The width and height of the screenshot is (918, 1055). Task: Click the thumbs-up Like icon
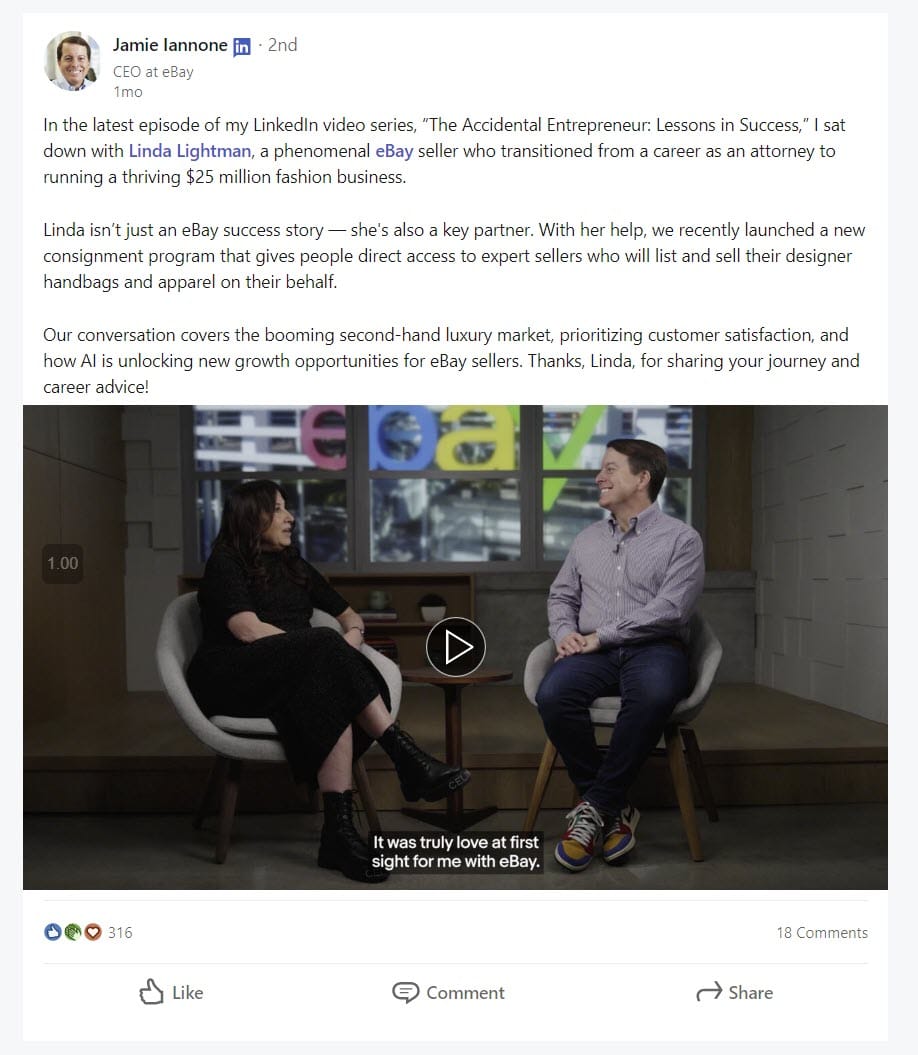(x=151, y=992)
